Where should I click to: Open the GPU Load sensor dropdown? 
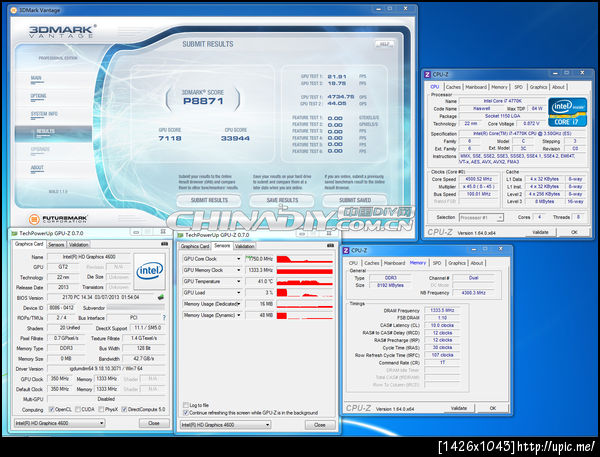238,293
